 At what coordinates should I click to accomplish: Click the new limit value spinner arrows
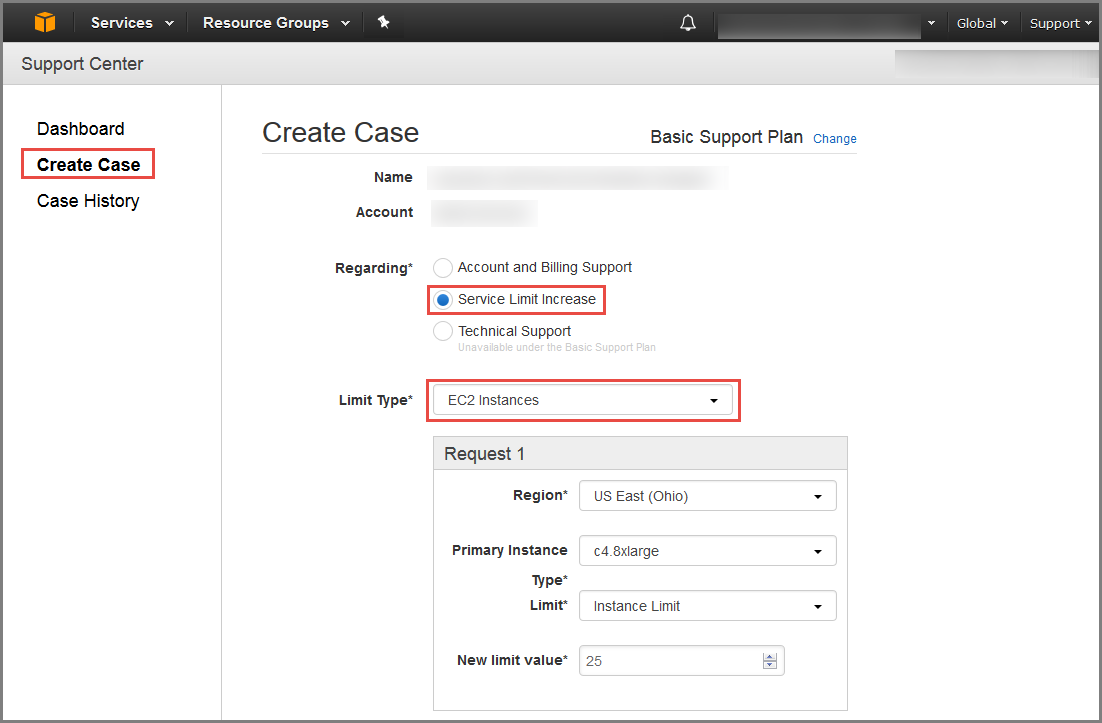coord(770,660)
